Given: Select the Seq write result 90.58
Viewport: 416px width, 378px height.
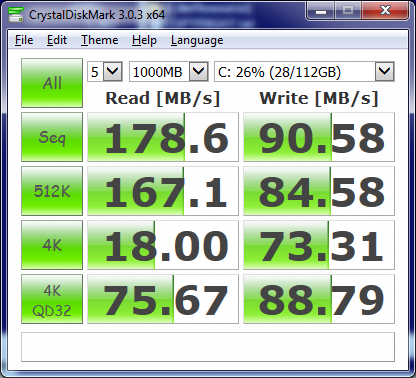Looking at the screenshot, I should coord(319,137).
